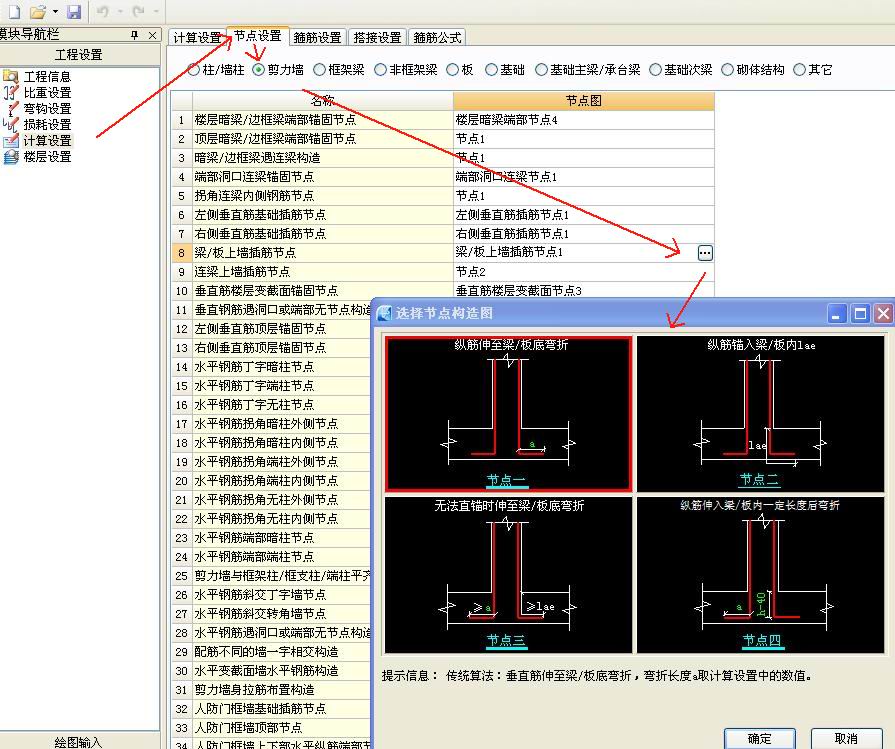Image resolution: width=895 pixels, height=749 pixels.
Task: Click the Undo toolbar icon
Action: pos(103,11)
